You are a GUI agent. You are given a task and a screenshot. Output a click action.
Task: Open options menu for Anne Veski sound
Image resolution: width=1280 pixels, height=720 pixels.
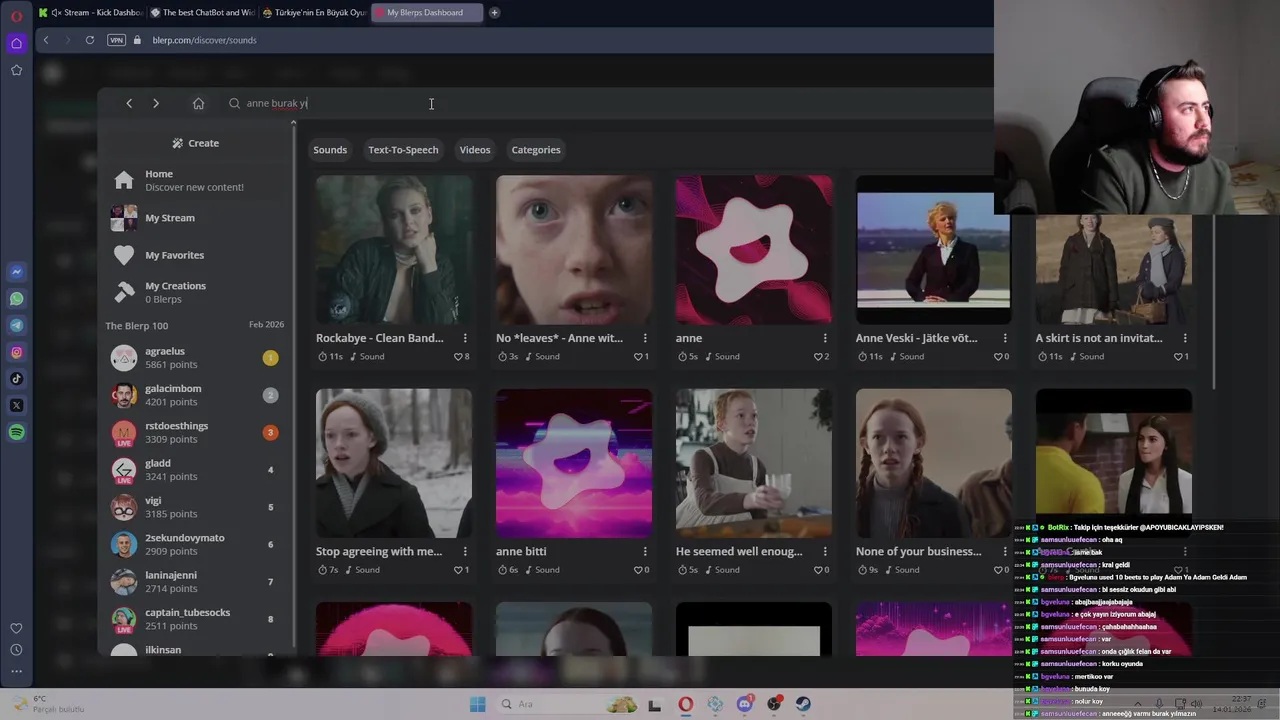(1005, 338)
